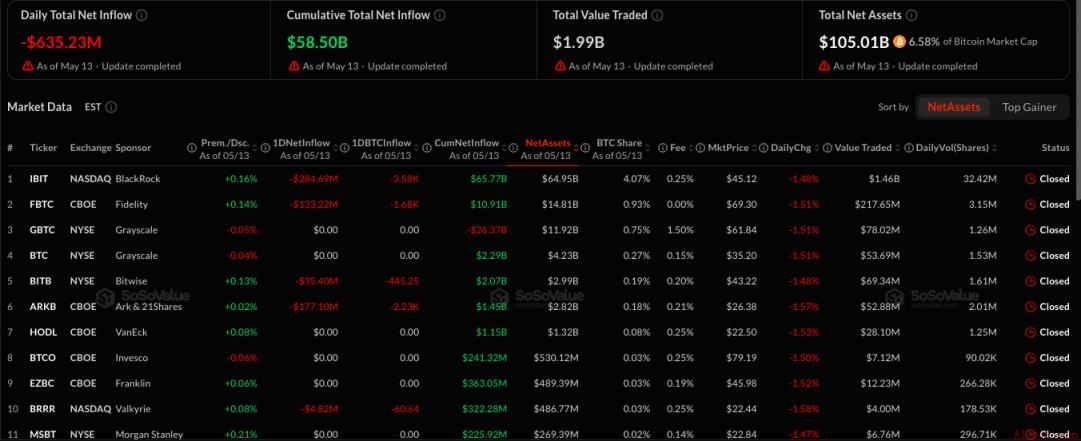
Task: Click the clock status icon in IBIT row
Action: point(1031,178)
